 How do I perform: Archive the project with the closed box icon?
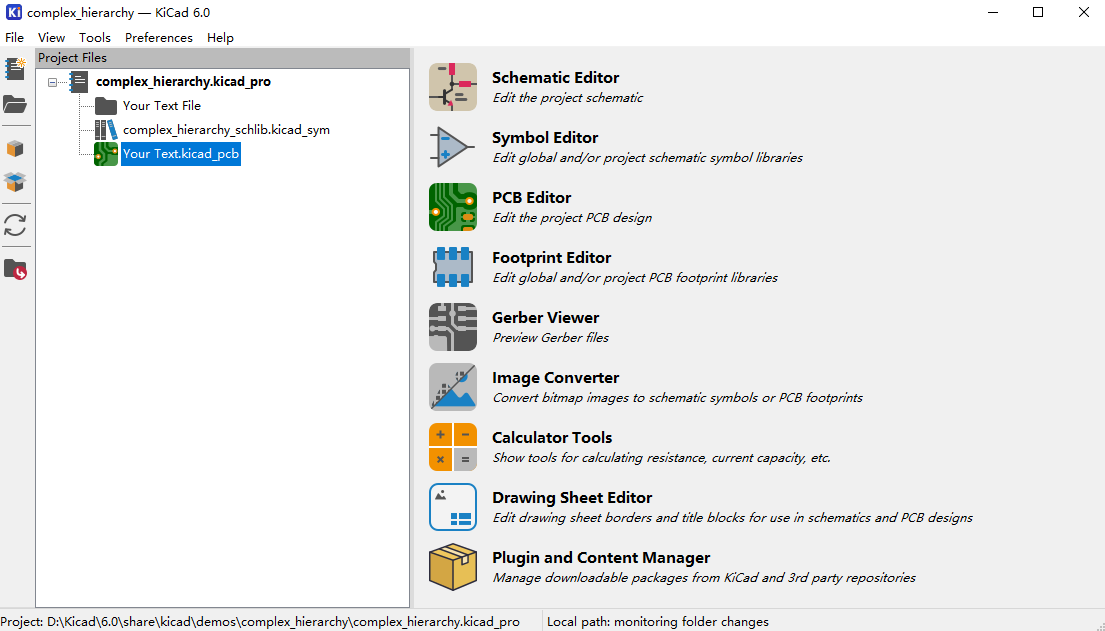coord(15,149)
